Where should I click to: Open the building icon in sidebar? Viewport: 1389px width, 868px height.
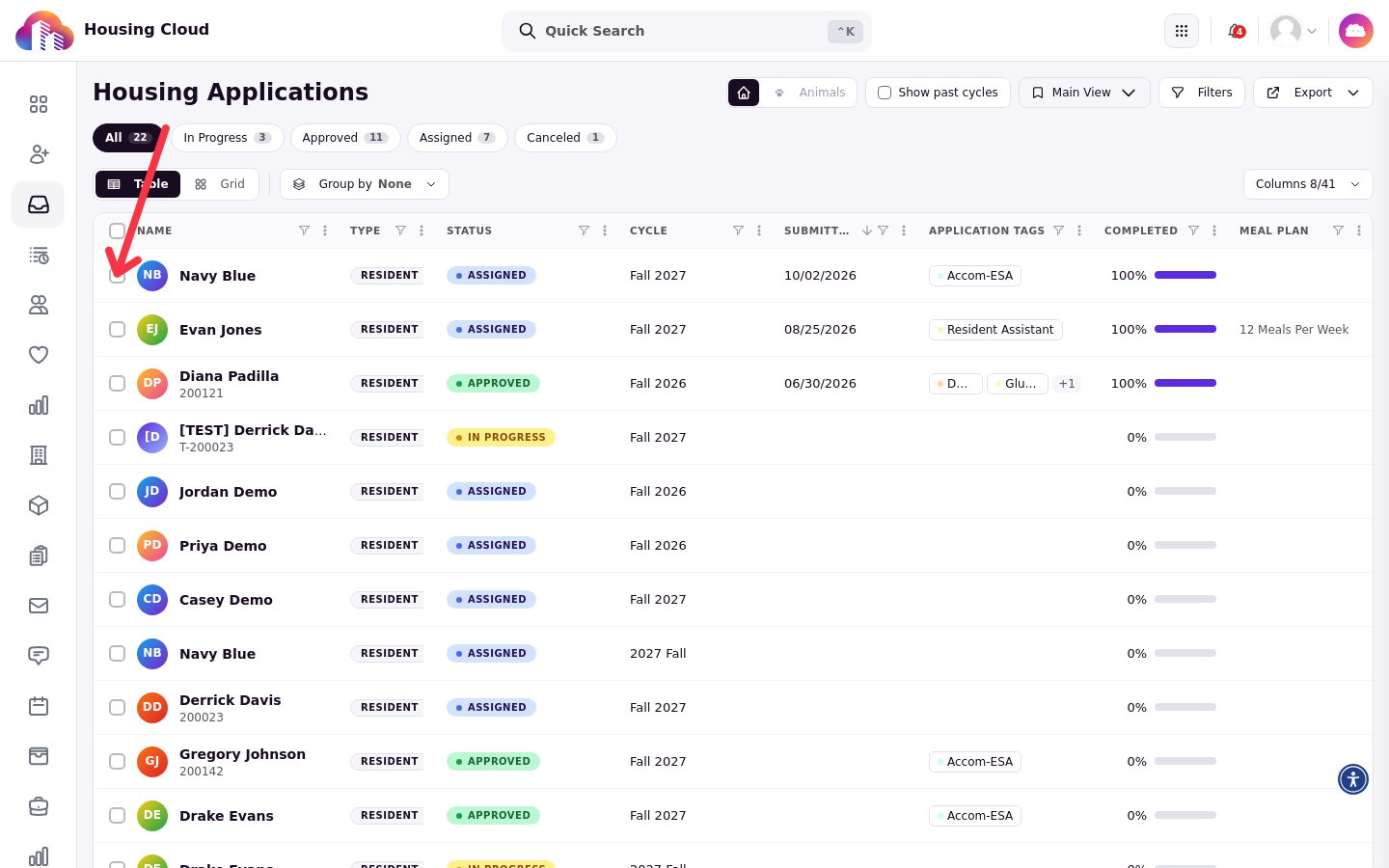[39, 455]
